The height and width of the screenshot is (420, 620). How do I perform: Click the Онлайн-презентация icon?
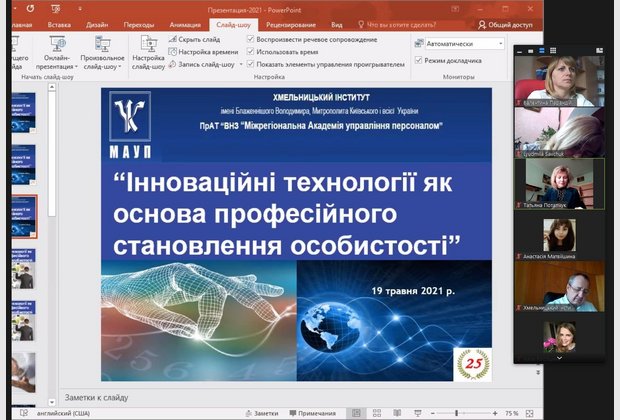click(58, 44)
